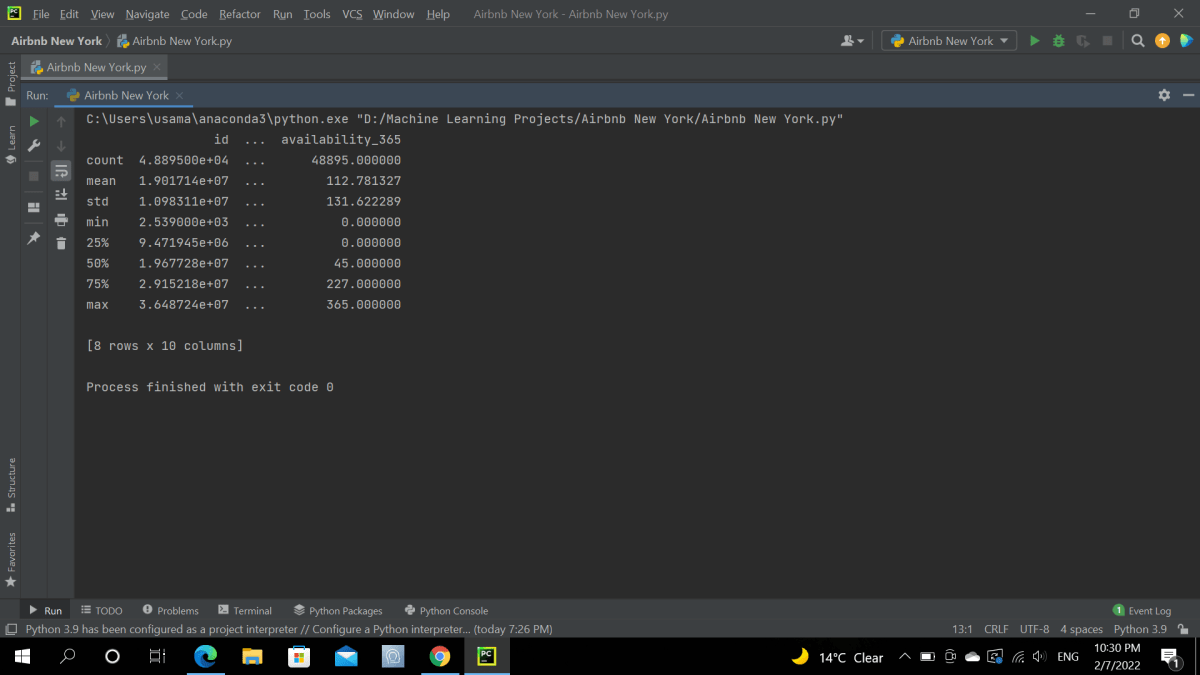Open the TODO tool window

pyautogui.click(x=101, y=610)
